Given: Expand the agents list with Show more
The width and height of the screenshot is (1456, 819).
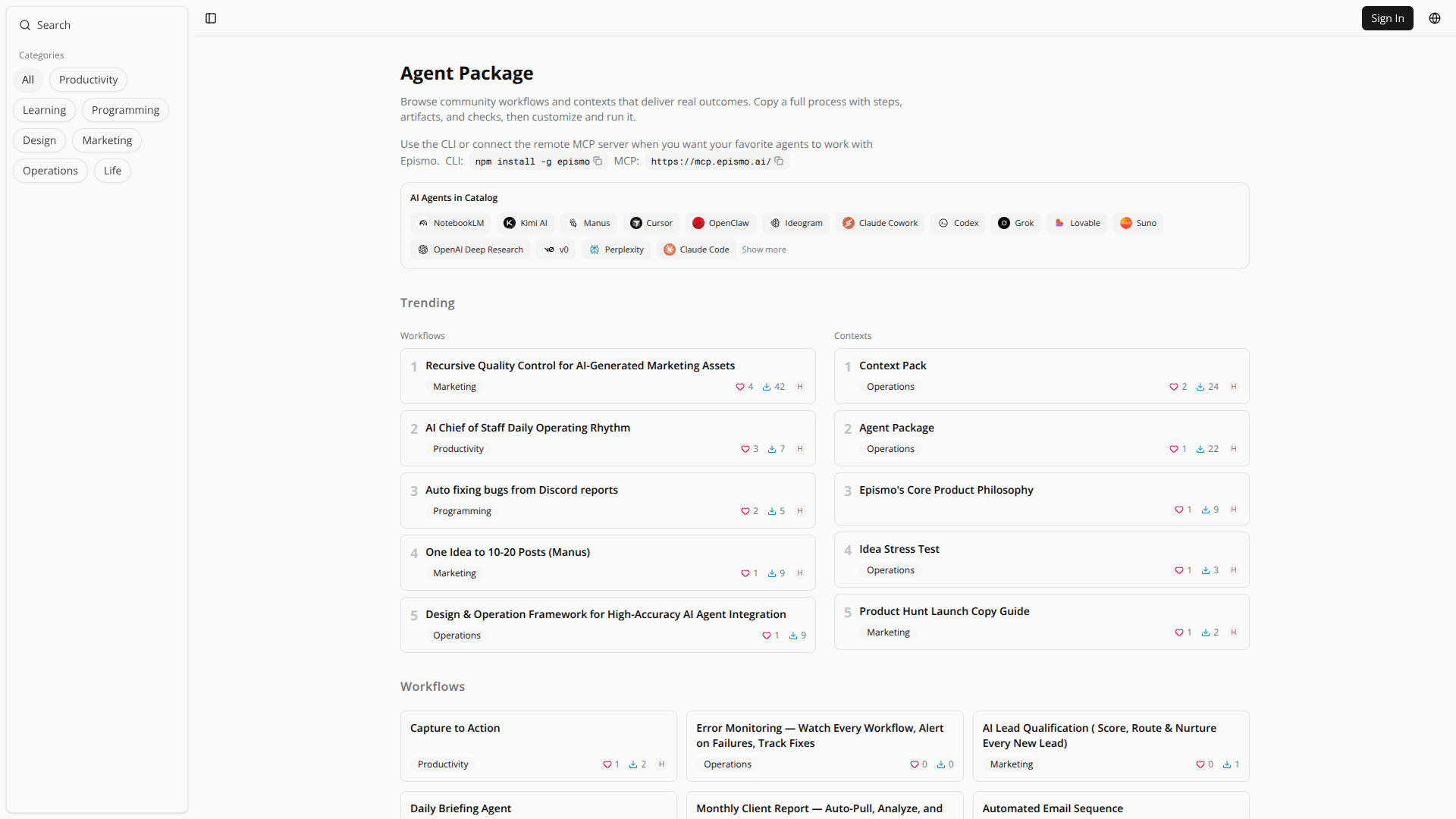Looking at the screenshot, I should pos(764,249).
